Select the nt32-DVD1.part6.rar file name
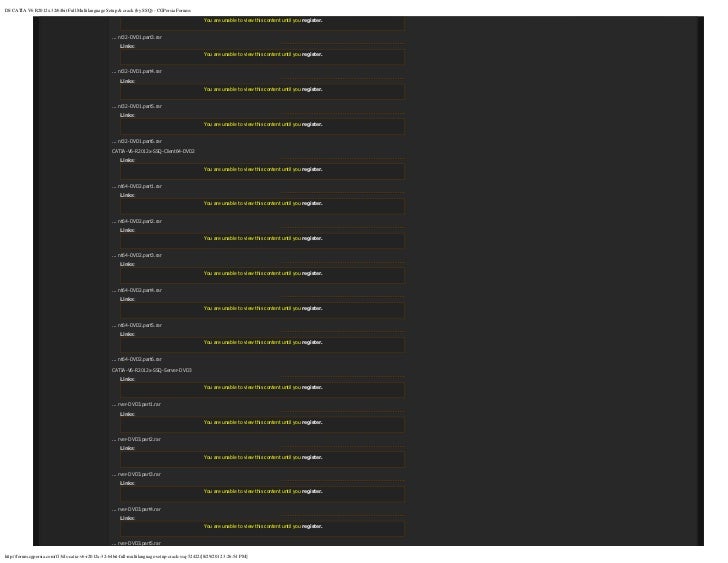The width and height of the screenshot is (728, 563). point(137,141)
